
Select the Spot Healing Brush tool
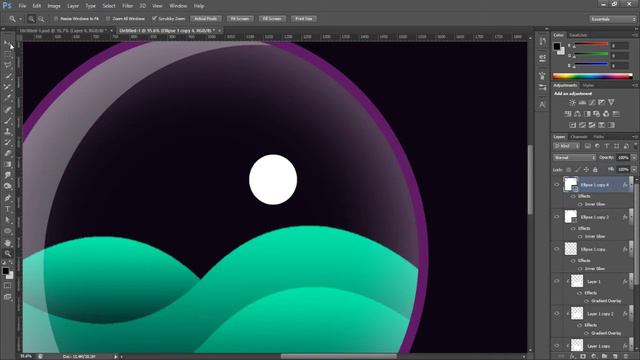(x=8, y=109)
